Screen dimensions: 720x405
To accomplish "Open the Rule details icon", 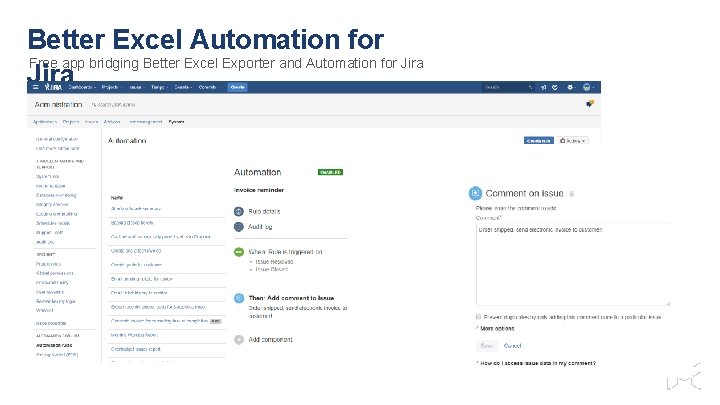I will pyautogui.click(x=239, y=212).
